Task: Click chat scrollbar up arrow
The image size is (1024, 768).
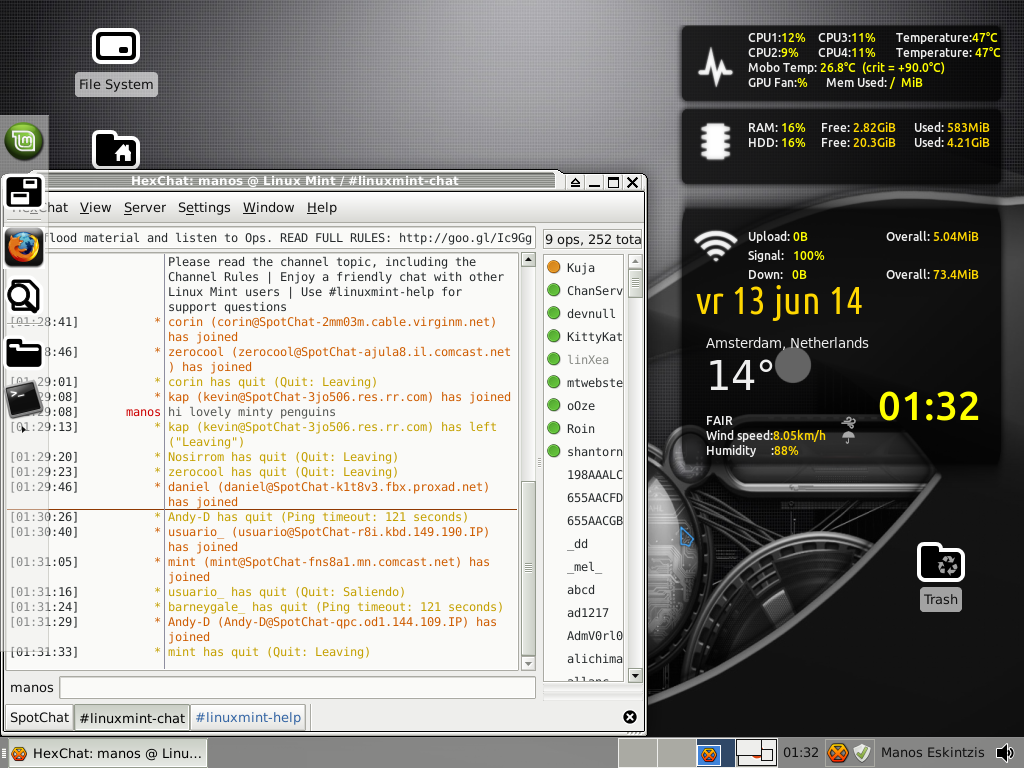Action: click(x=528, y=261)
